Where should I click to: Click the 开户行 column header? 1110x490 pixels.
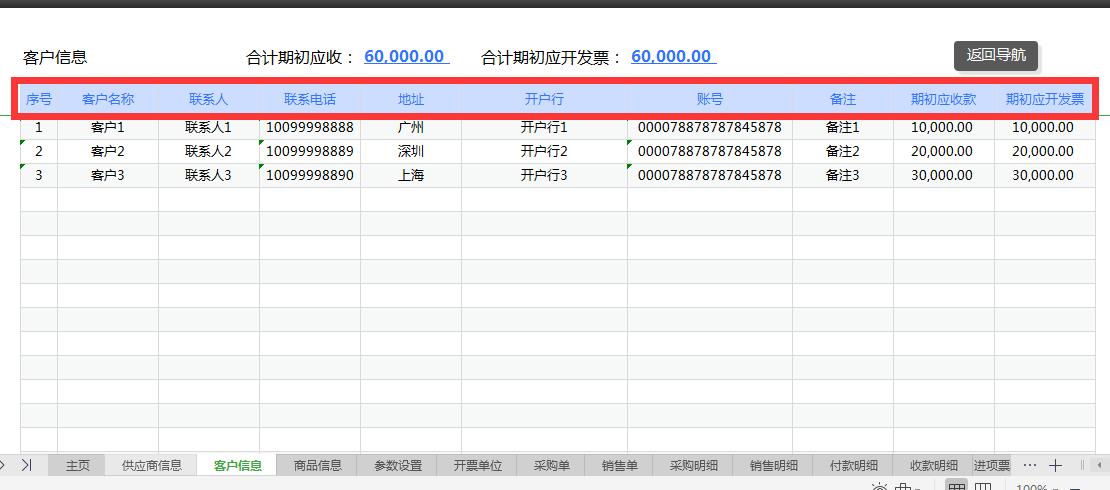(x=544, y=99)
